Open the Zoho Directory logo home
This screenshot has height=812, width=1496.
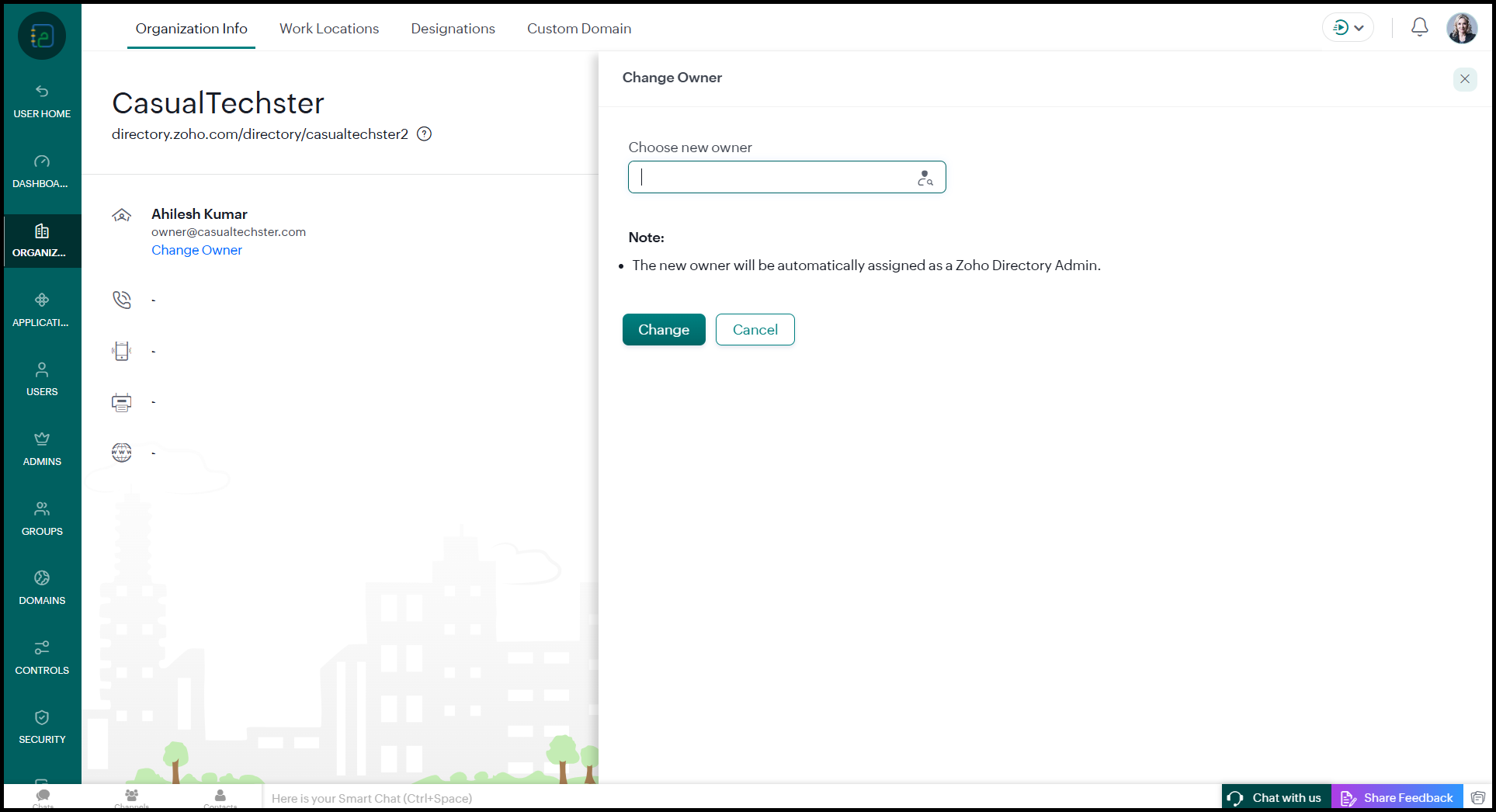tap(42, 36)
